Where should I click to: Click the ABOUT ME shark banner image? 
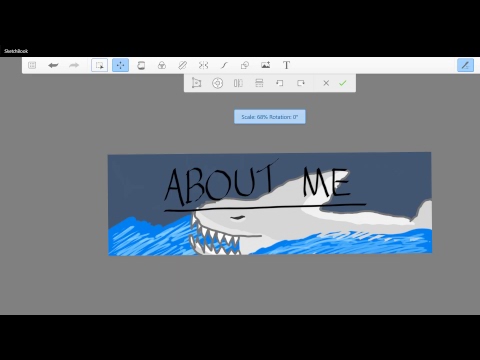pos(270,204)
